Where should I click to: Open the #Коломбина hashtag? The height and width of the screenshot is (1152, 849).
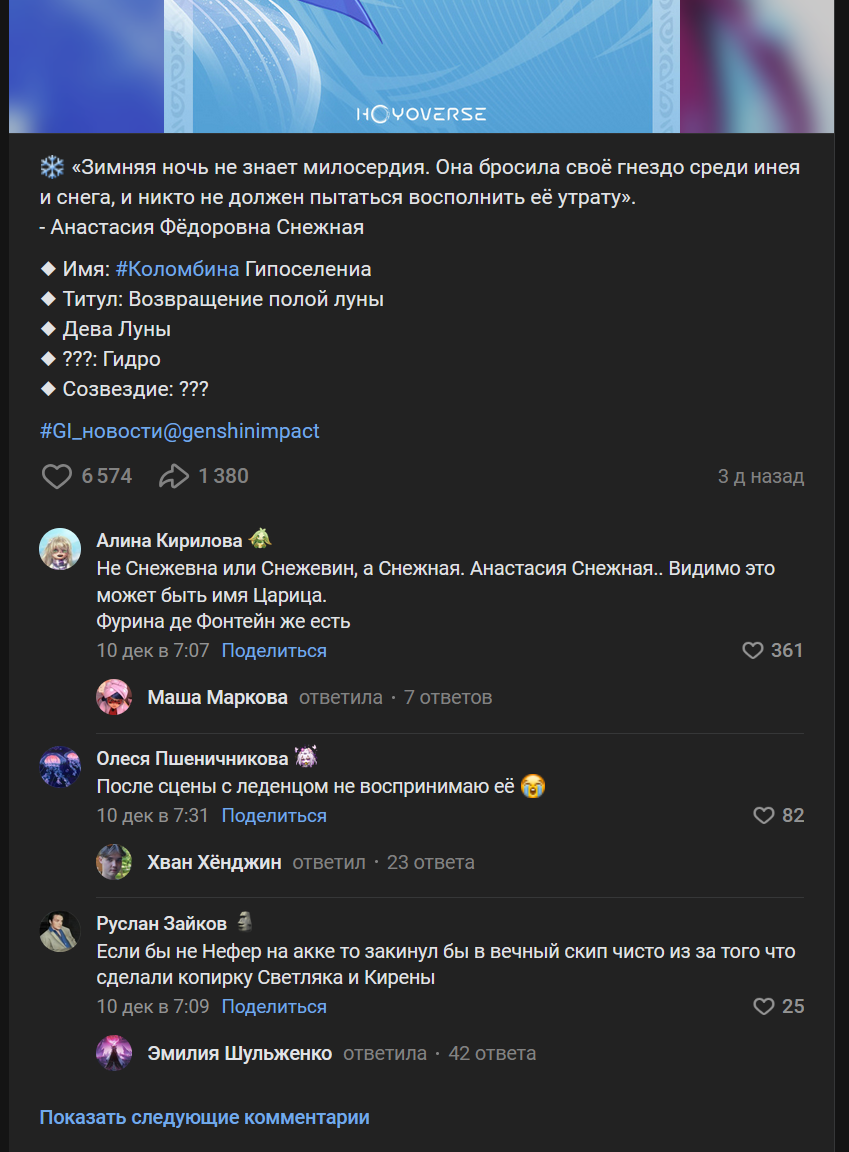click(177, 269)
